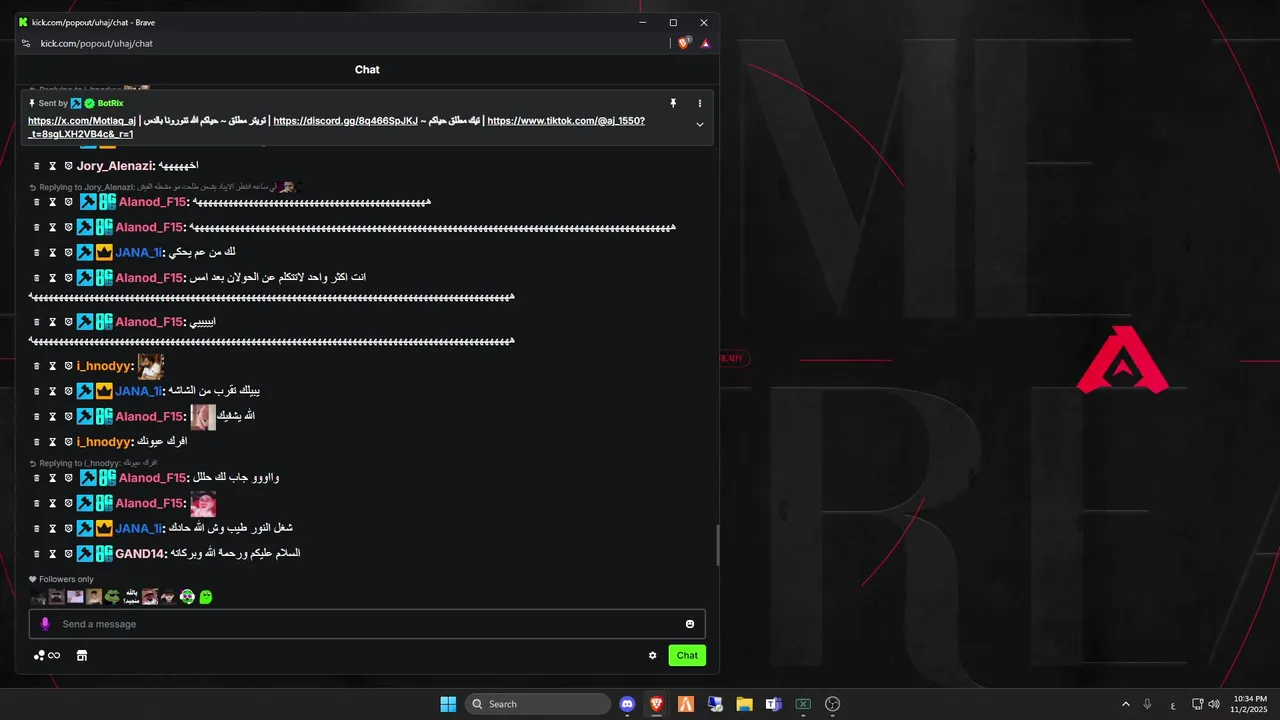Click the 'Followers only' label
This screenshot has width=1280, height=720.
tap(61, 579)
